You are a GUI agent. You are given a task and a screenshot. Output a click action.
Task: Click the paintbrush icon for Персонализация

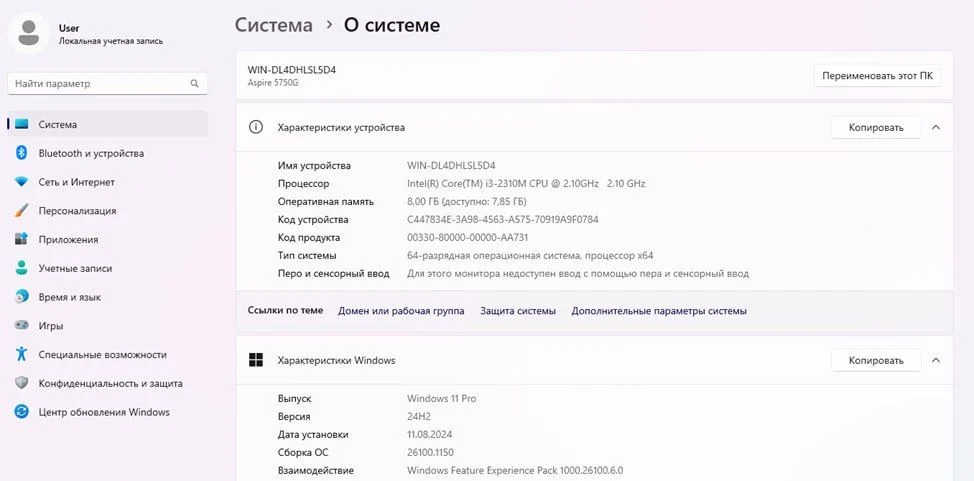tap(22, 211)
